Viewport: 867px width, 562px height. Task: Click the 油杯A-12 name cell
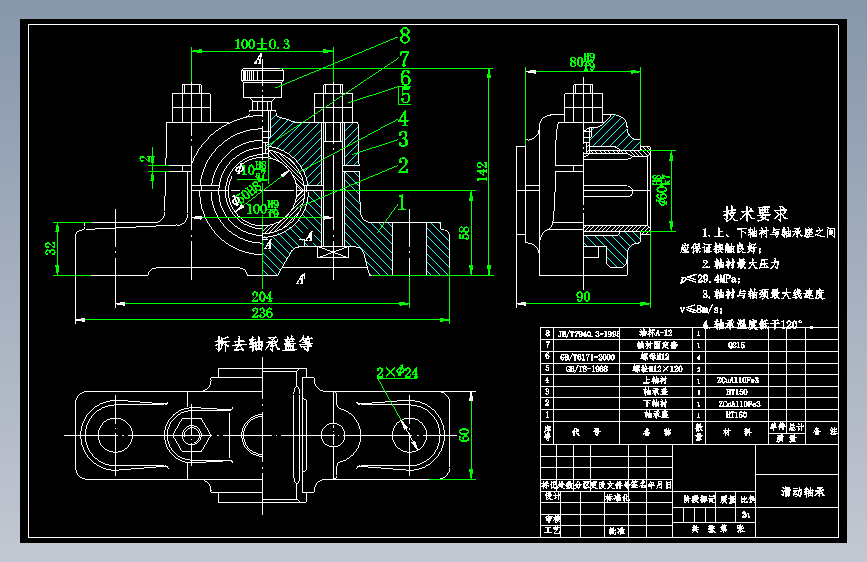655,333
